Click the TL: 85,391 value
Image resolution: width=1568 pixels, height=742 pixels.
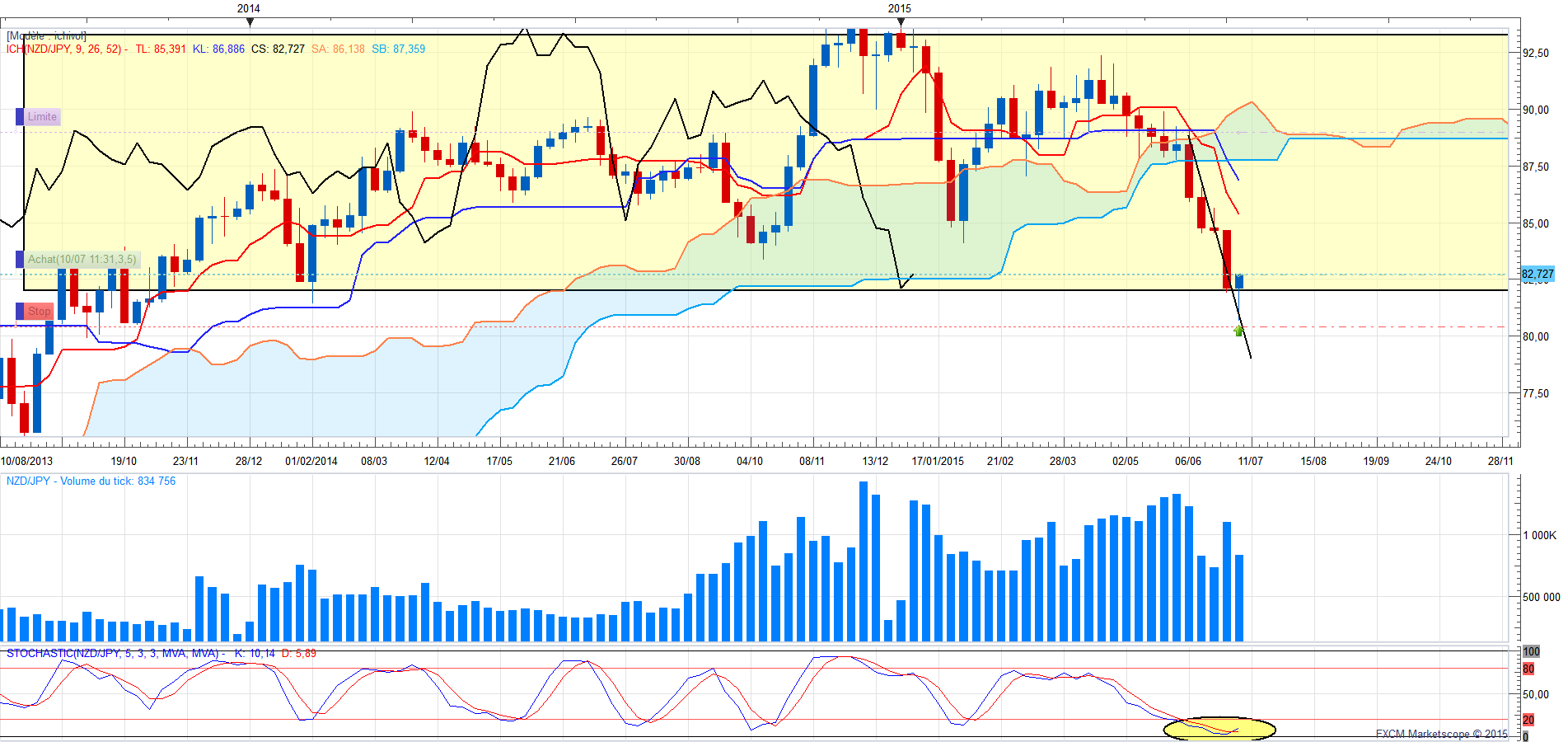click(x=161, y=49)
